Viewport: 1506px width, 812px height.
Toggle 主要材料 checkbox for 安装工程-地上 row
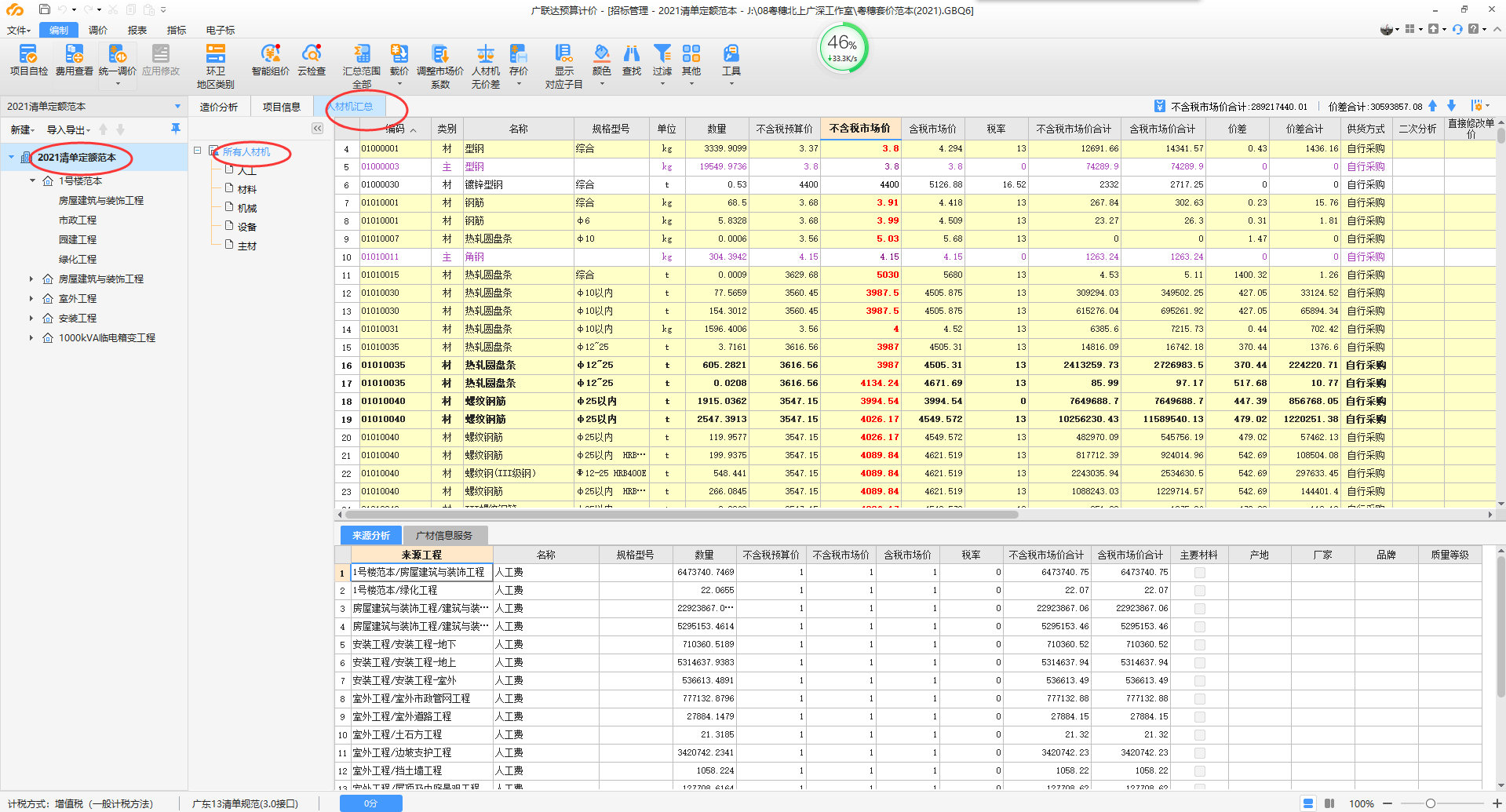[1199, 663]
